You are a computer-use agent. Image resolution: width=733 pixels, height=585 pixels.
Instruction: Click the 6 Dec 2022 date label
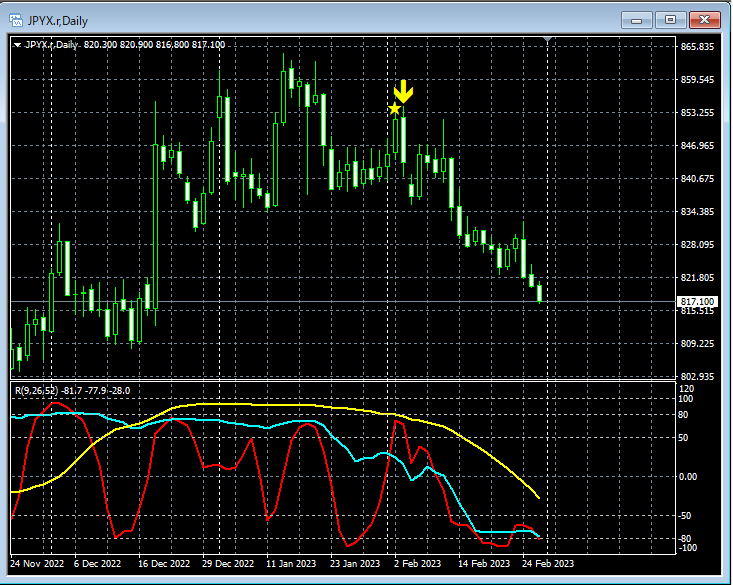click(97, 563)
